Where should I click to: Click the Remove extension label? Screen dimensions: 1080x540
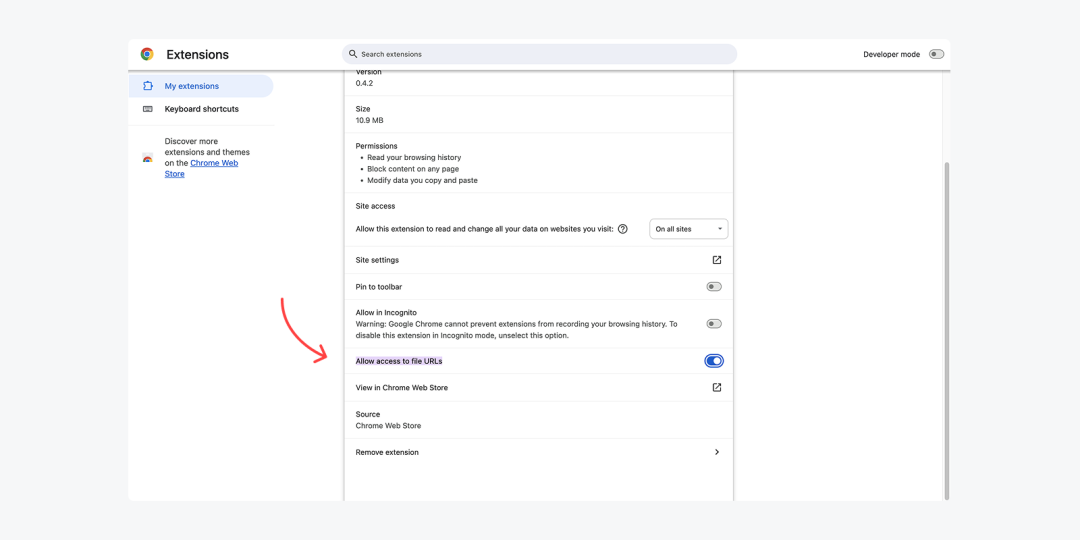tap(387, 452)
